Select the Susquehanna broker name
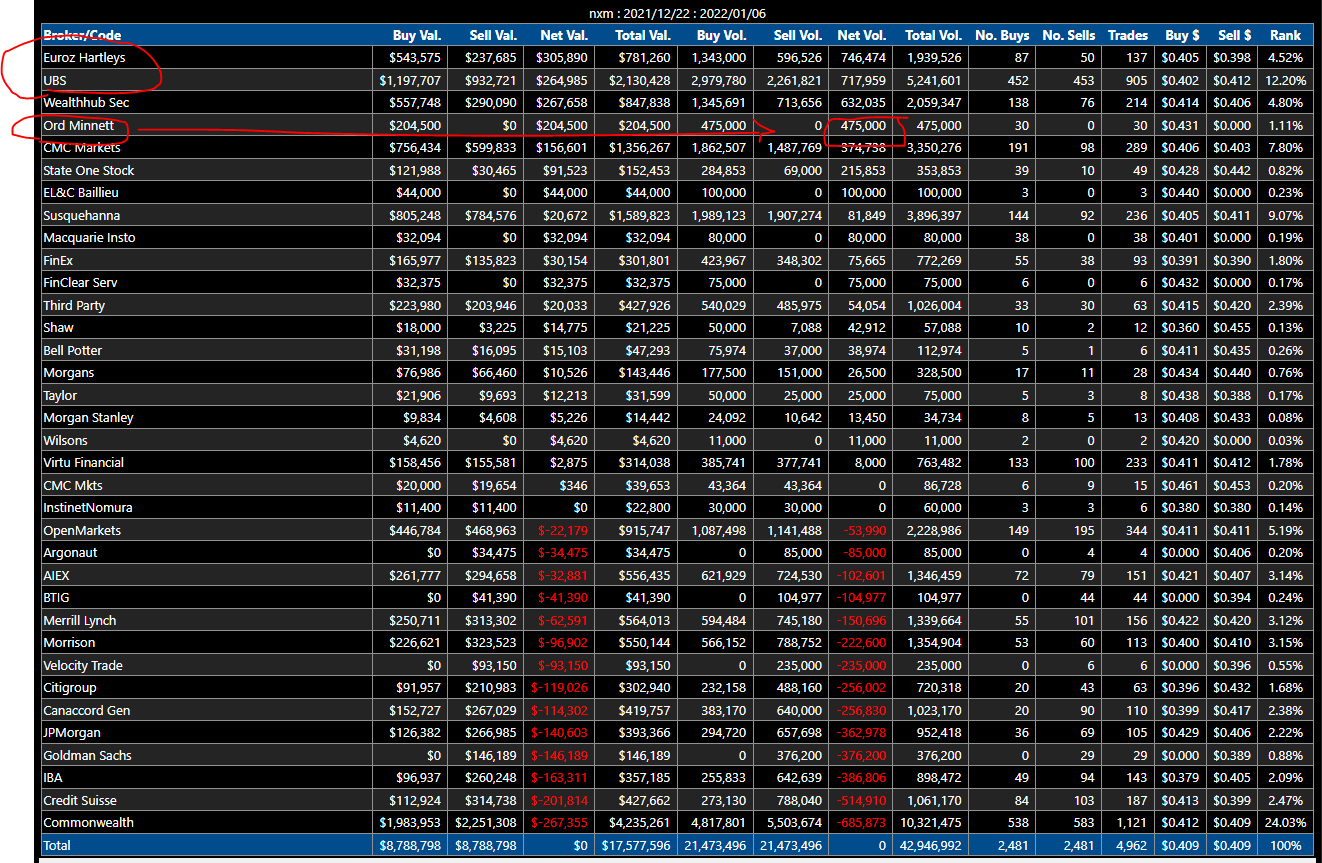This screenshot has height=863, width=1322. pyautogui.click(x=81, y=215)
